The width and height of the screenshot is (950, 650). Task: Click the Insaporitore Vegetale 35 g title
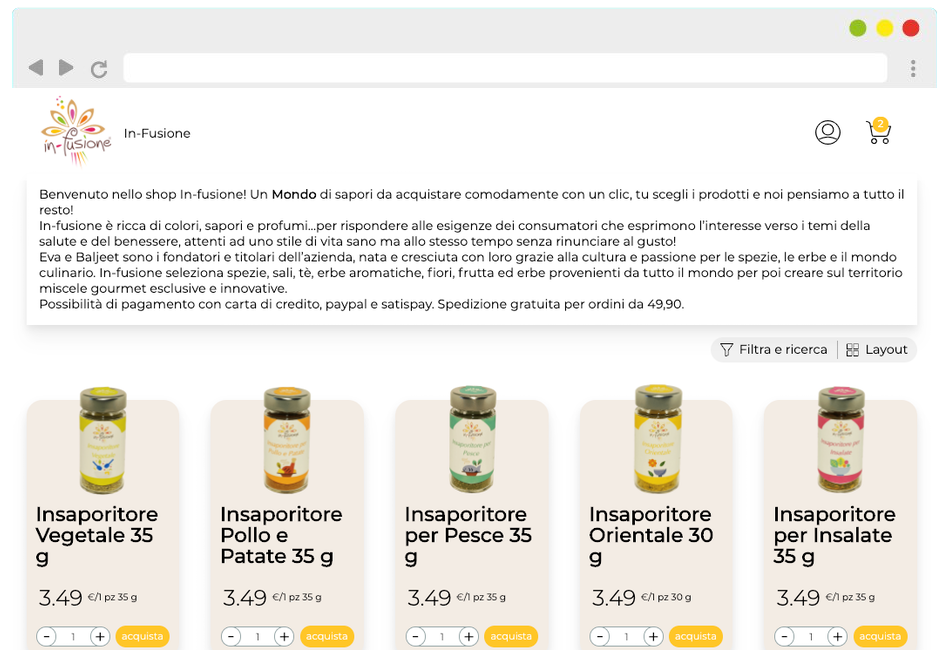click(x=97, y=536)
